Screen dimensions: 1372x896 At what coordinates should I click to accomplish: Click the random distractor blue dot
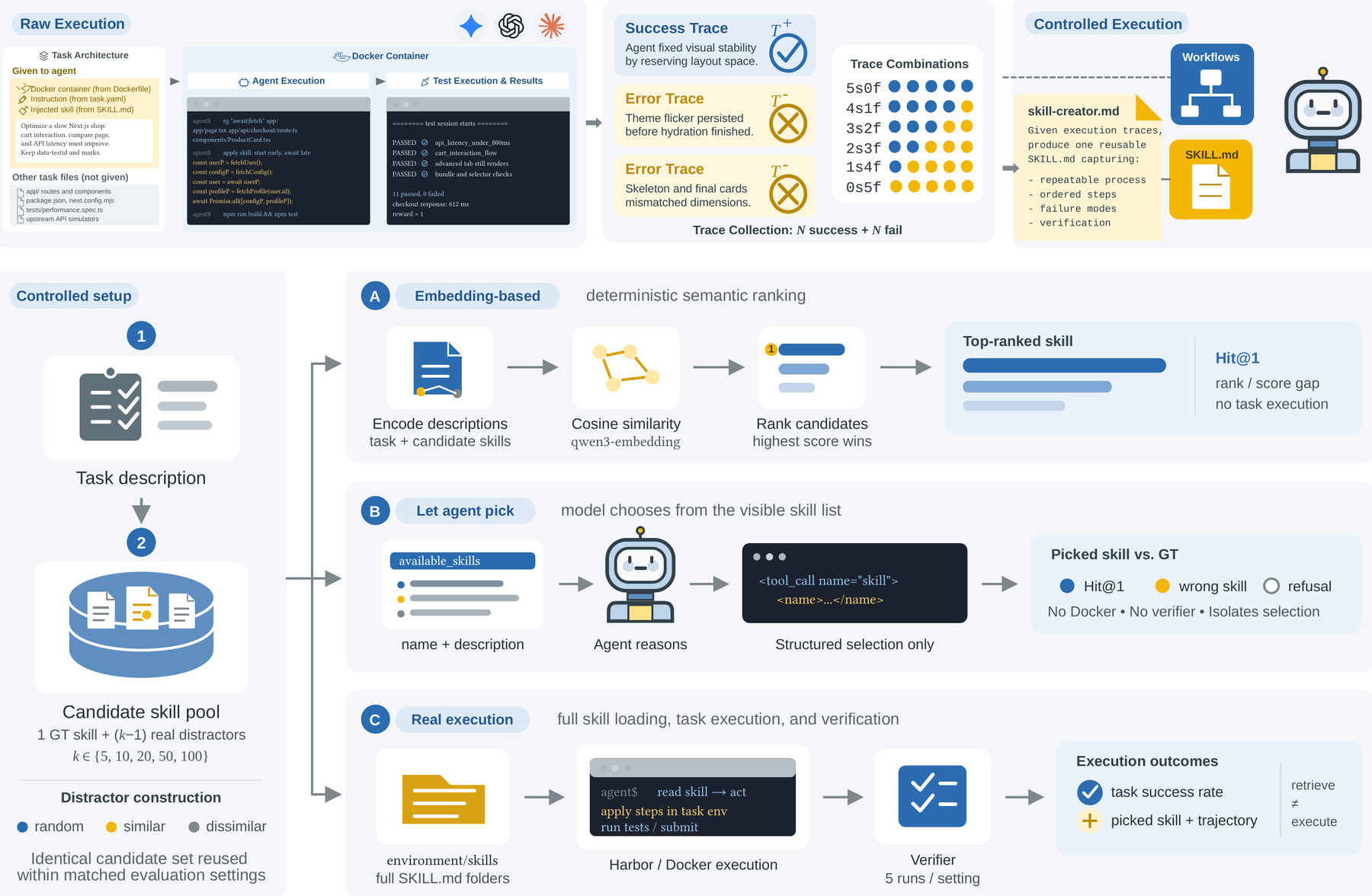coord(22,827)
